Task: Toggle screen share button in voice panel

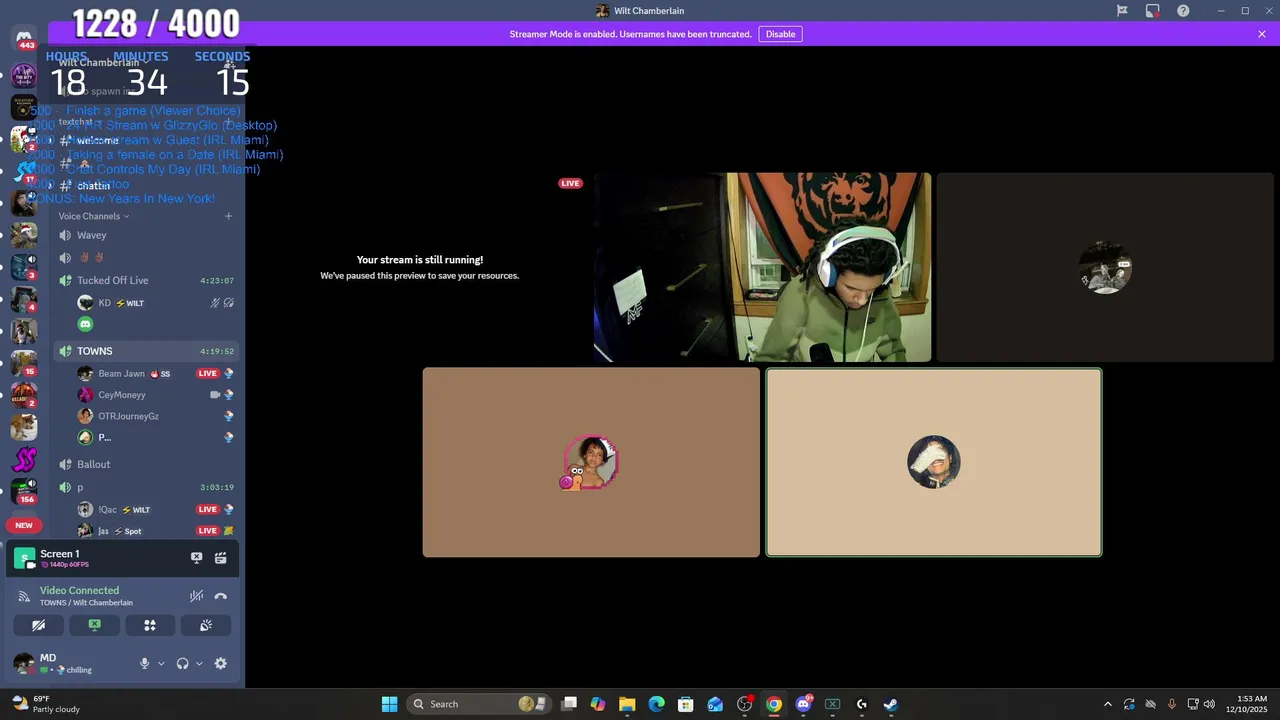Action: (x=94, y=625)
